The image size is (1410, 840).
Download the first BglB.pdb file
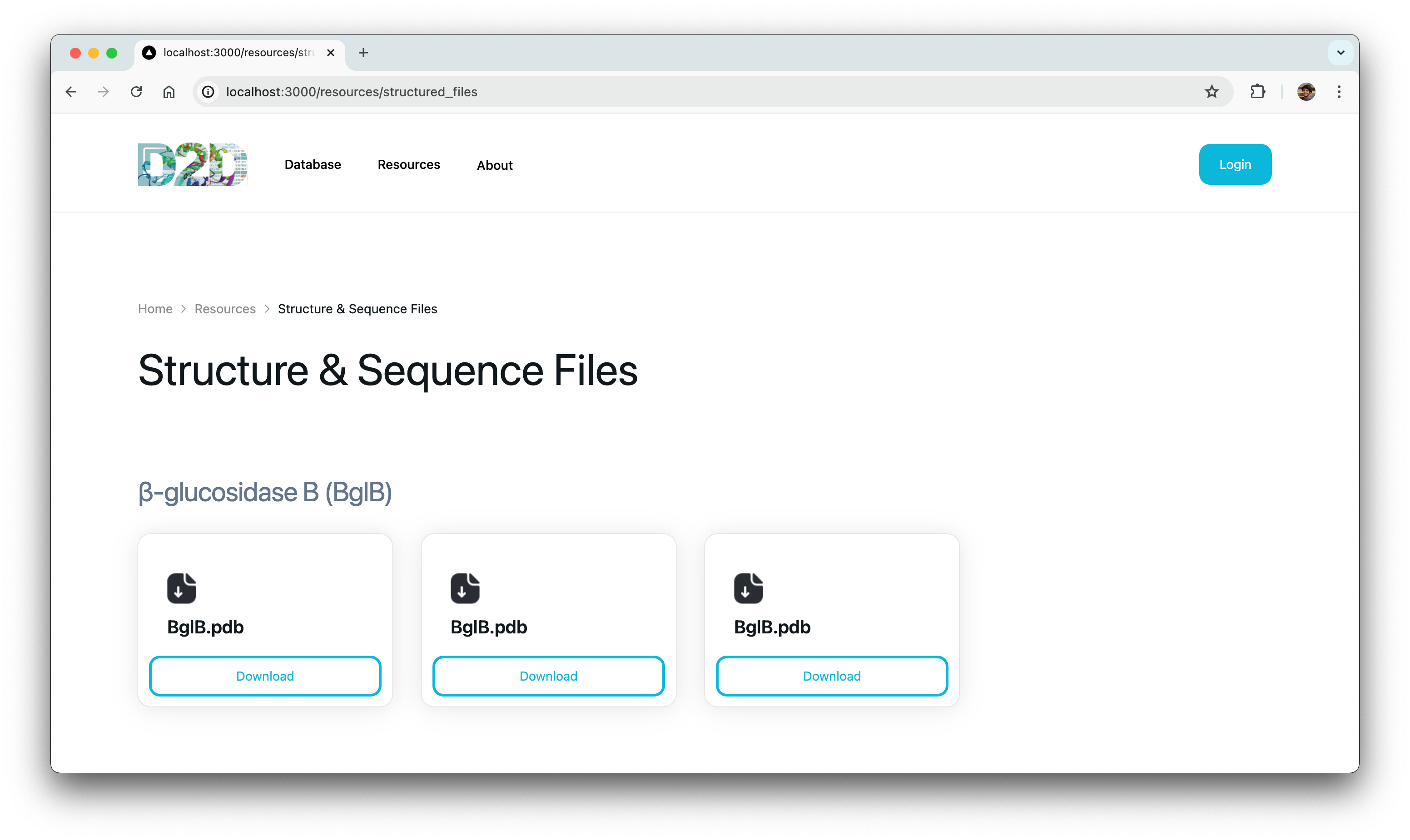point(265,676)
